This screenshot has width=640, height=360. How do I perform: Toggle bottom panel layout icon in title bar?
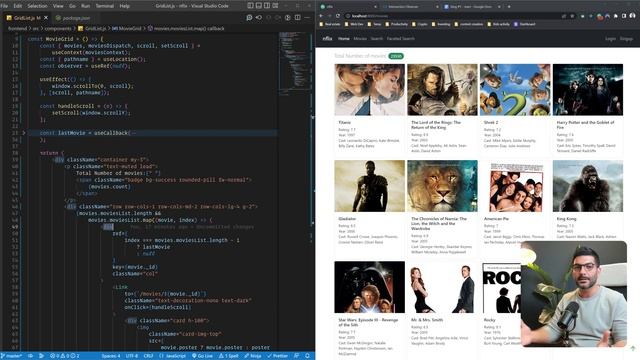pyautogui.click(x=259, y=6)
